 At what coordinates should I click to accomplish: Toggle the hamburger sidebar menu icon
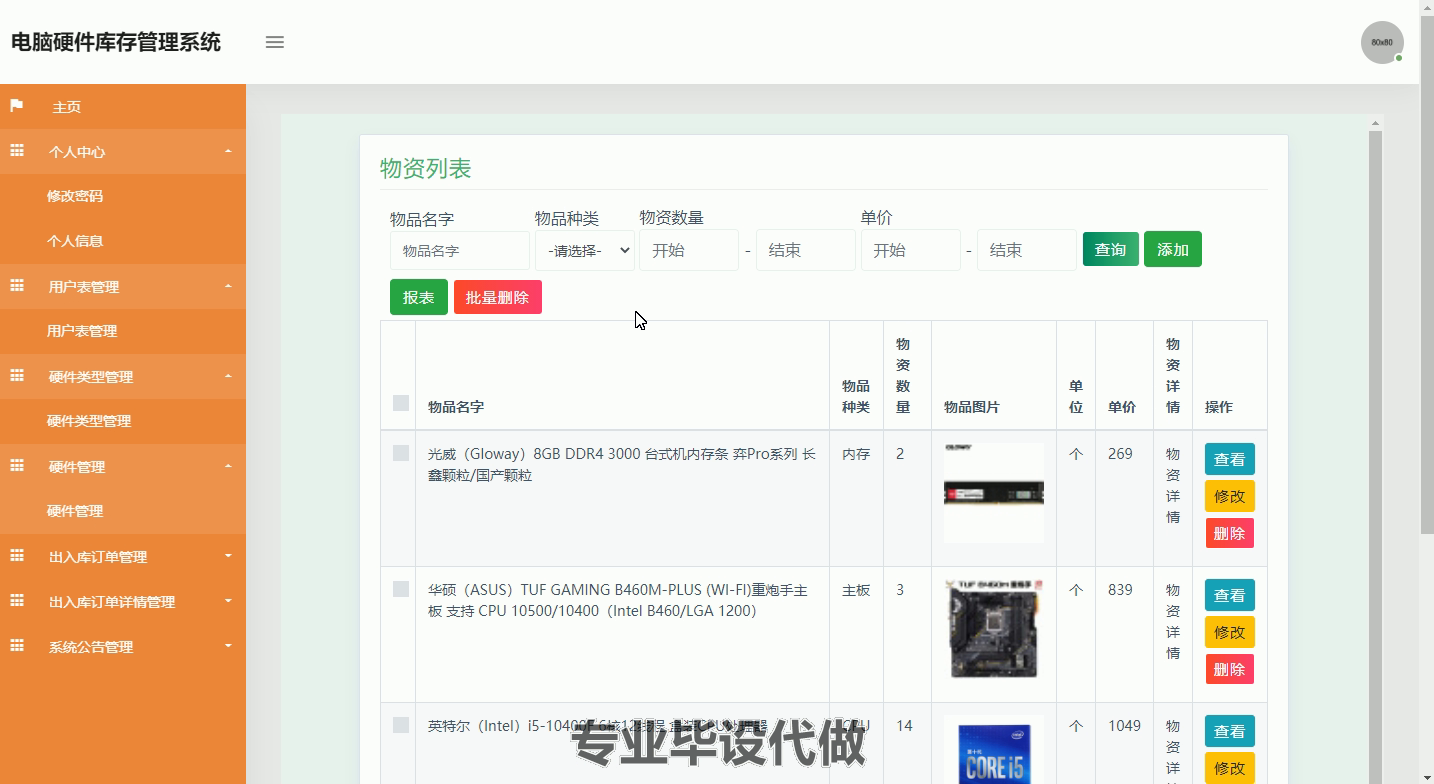point(275,42)
